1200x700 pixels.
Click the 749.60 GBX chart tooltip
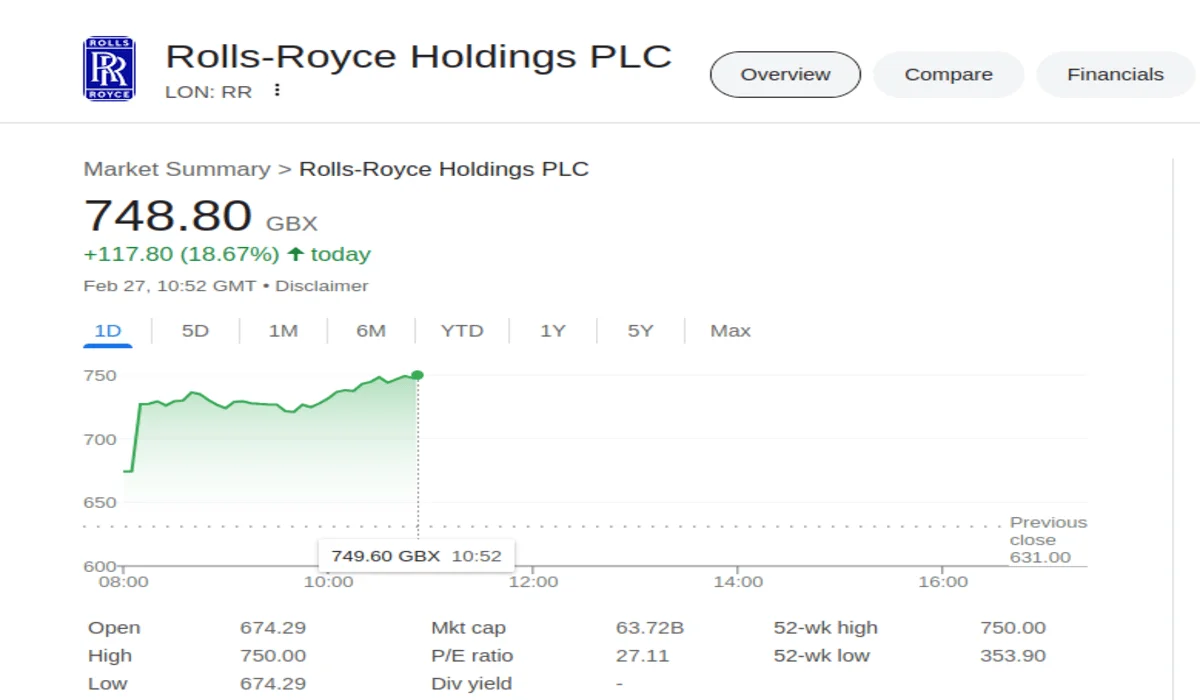tap(416, 556)
